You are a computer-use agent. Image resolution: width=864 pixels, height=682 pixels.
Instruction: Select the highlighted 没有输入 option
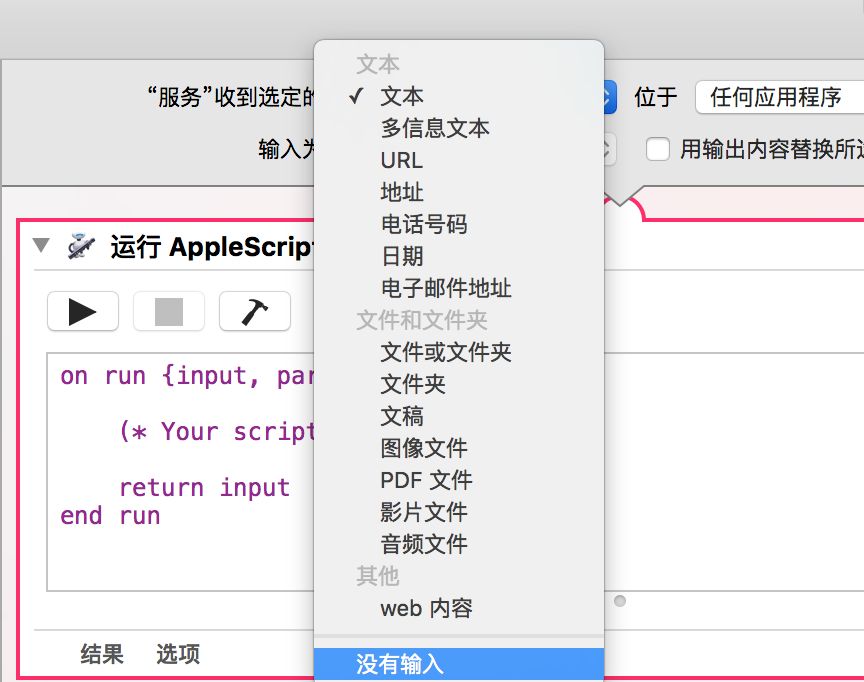pos(458,664)
